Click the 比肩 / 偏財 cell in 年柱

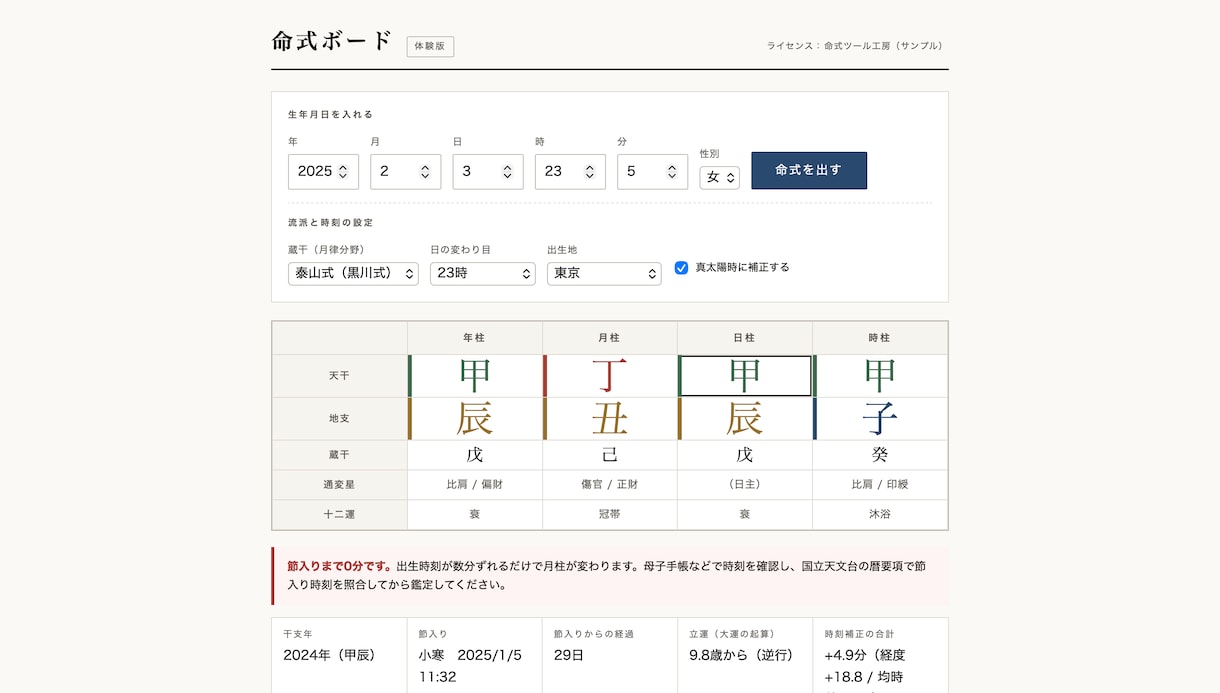[475, 485]
